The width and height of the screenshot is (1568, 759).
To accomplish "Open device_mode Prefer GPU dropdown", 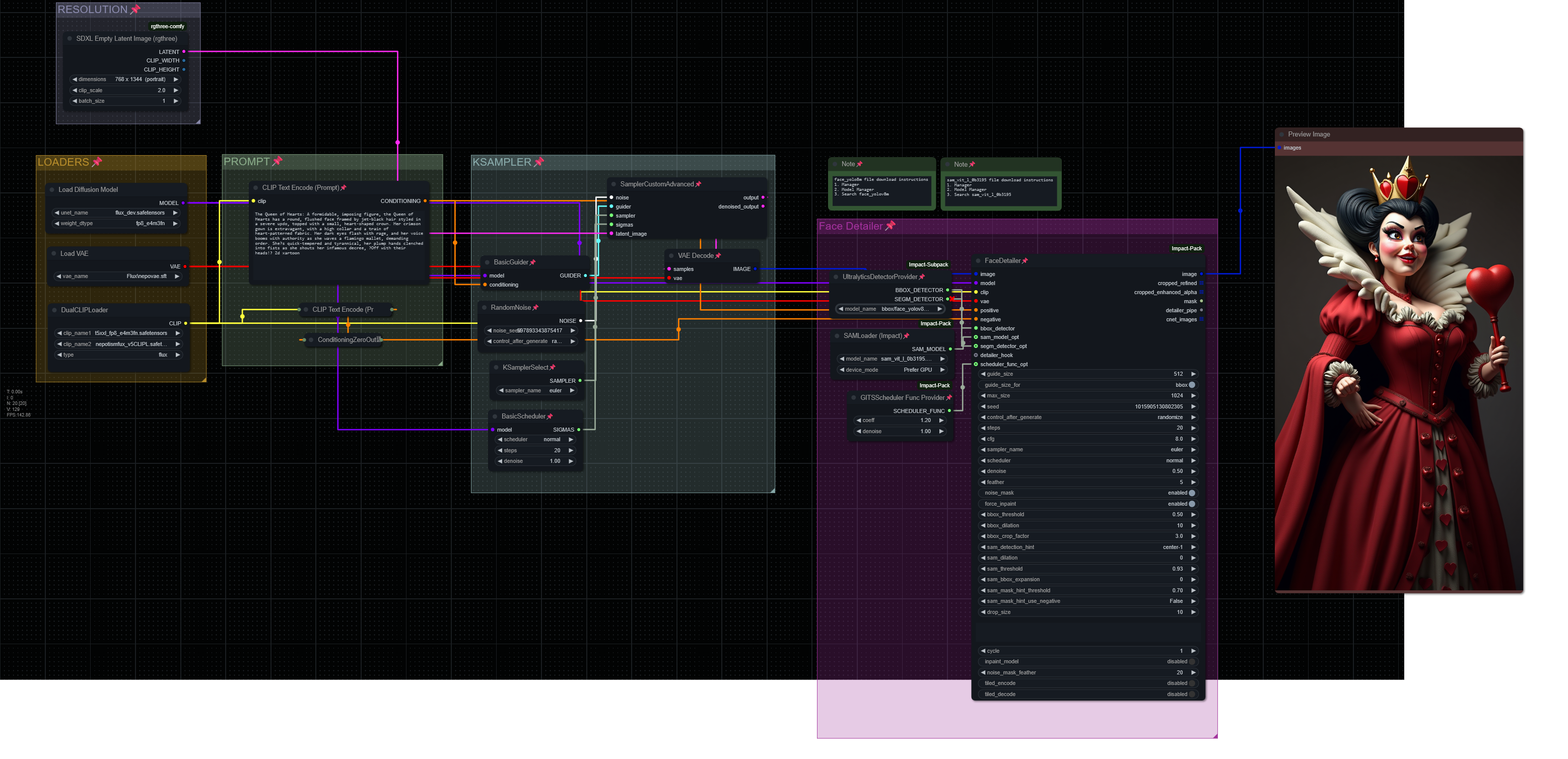I will (893, 370).
